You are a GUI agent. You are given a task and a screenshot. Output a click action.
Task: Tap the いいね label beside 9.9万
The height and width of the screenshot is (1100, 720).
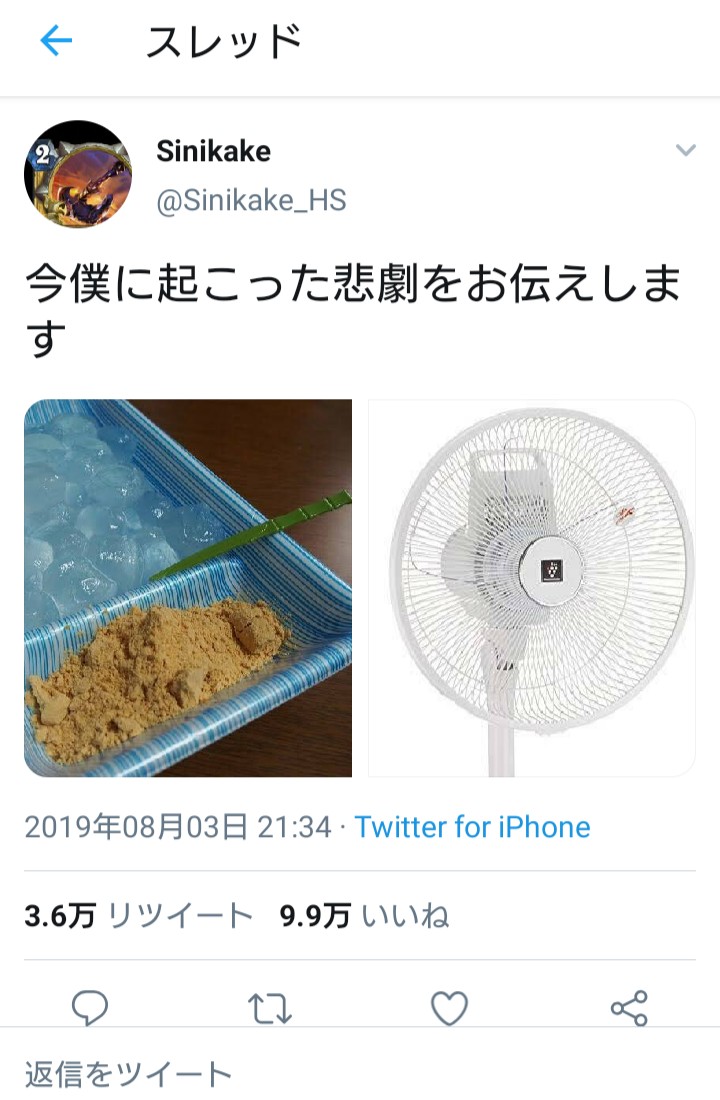click(x=406, y=915)
